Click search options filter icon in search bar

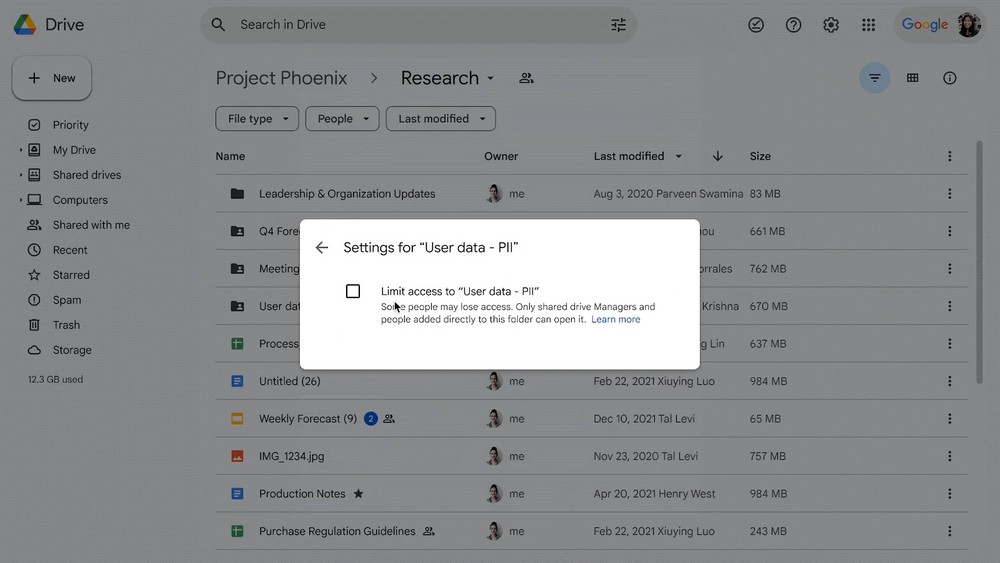(x=618, y=25)
